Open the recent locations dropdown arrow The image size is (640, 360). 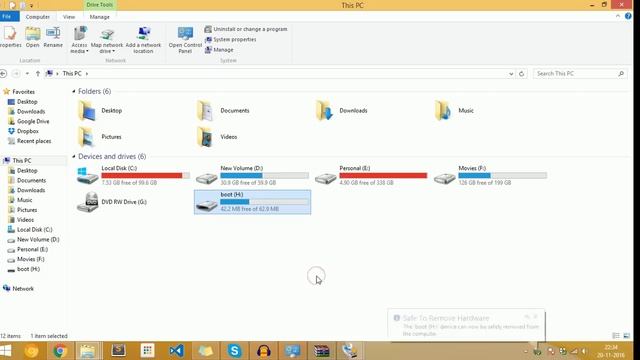[x=27, y=73]
